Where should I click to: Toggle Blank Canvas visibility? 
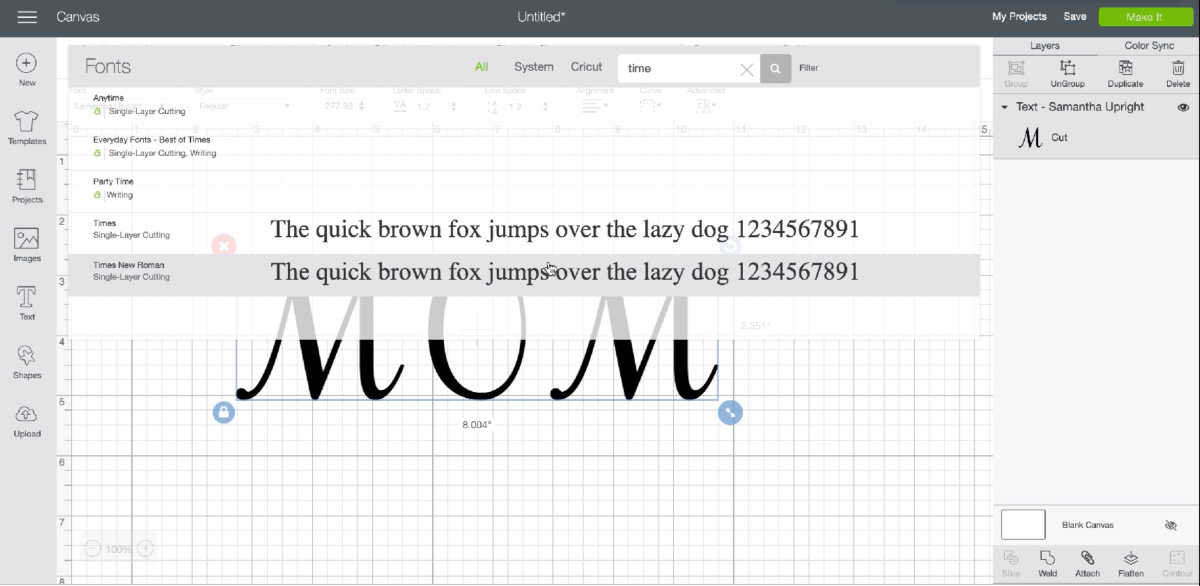(x=1171, y=525)
